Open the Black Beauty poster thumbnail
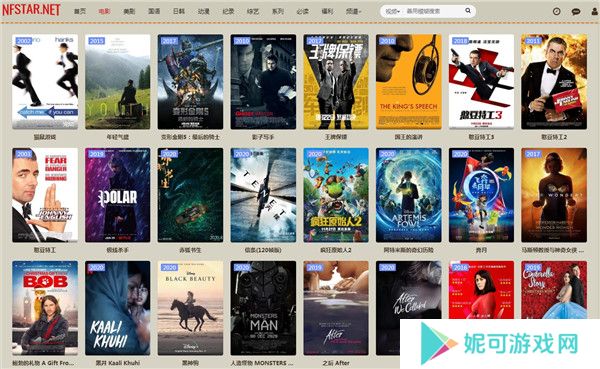This screenshot has width=600, height=369. pyautogui.click(x=190, y=308)
